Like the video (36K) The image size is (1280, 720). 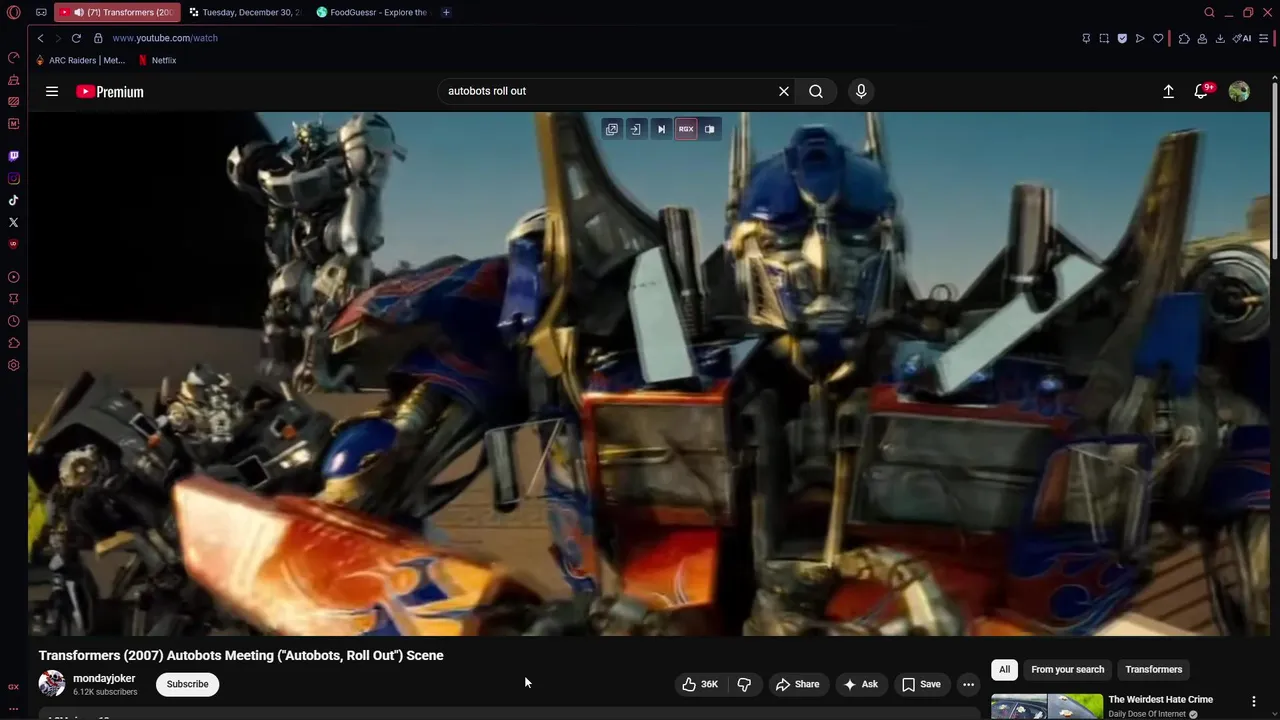[x=700, y=684]
